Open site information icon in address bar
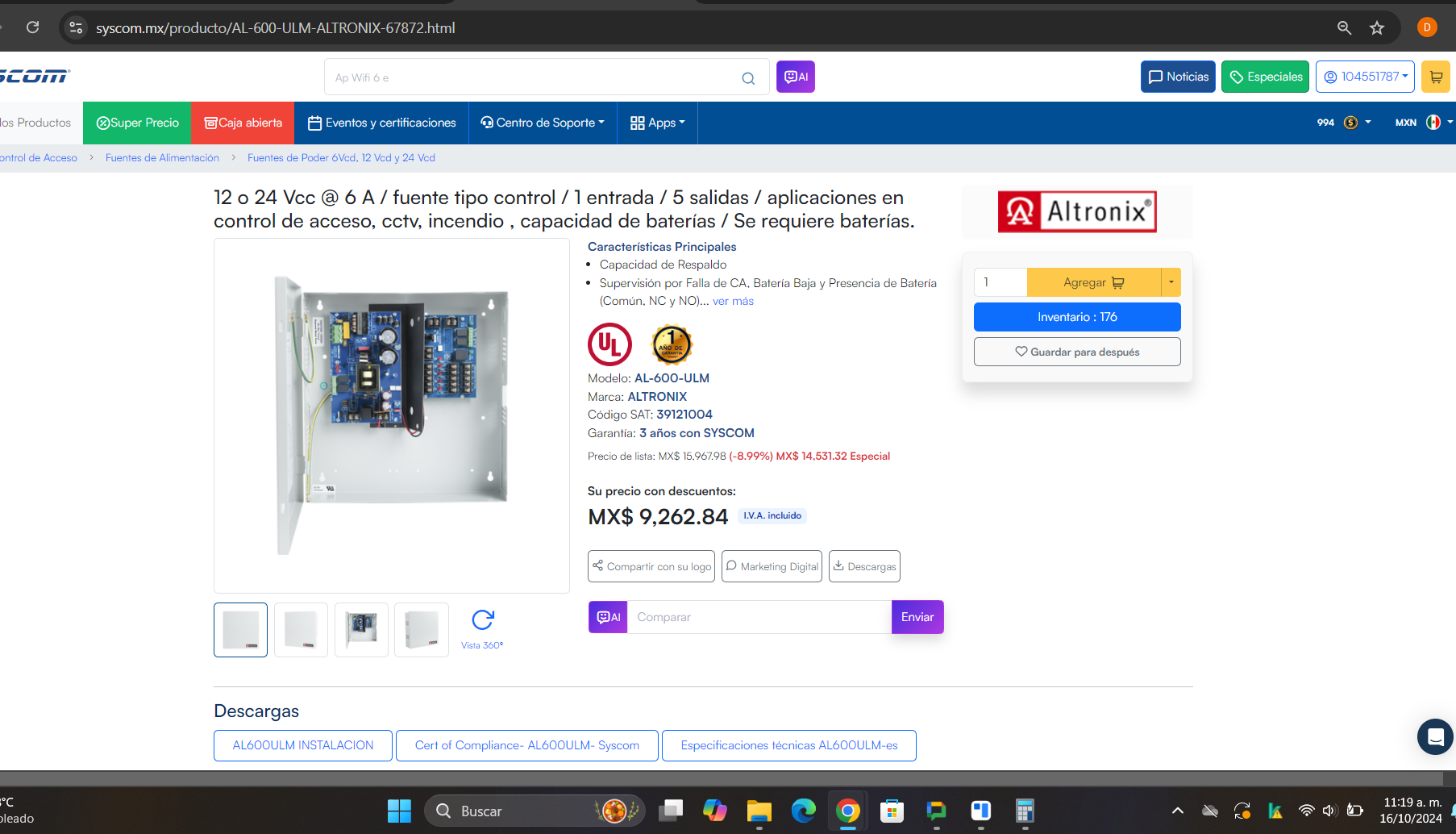1456x834 pixels. coord(76,27)
